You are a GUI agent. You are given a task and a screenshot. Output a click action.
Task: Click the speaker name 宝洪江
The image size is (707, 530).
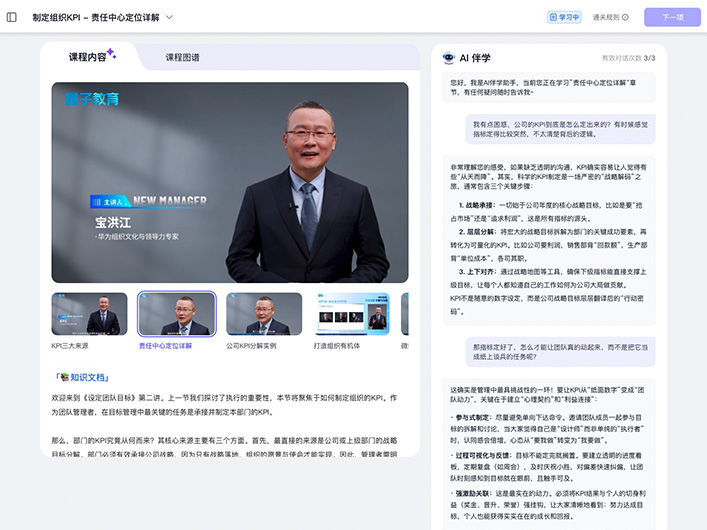(x=113, y=222)
